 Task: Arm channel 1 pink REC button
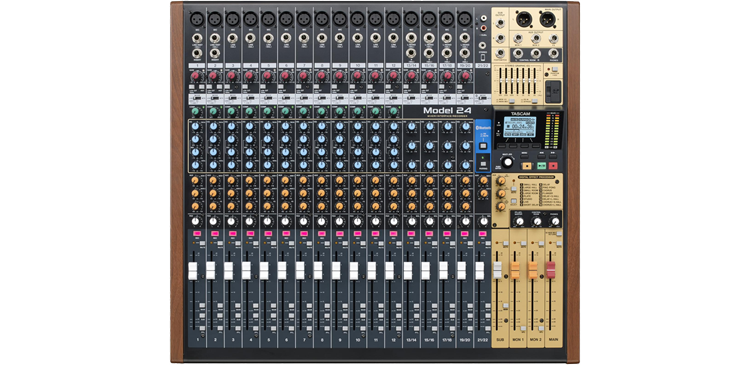pyautogui.click(x=197, y=233)
